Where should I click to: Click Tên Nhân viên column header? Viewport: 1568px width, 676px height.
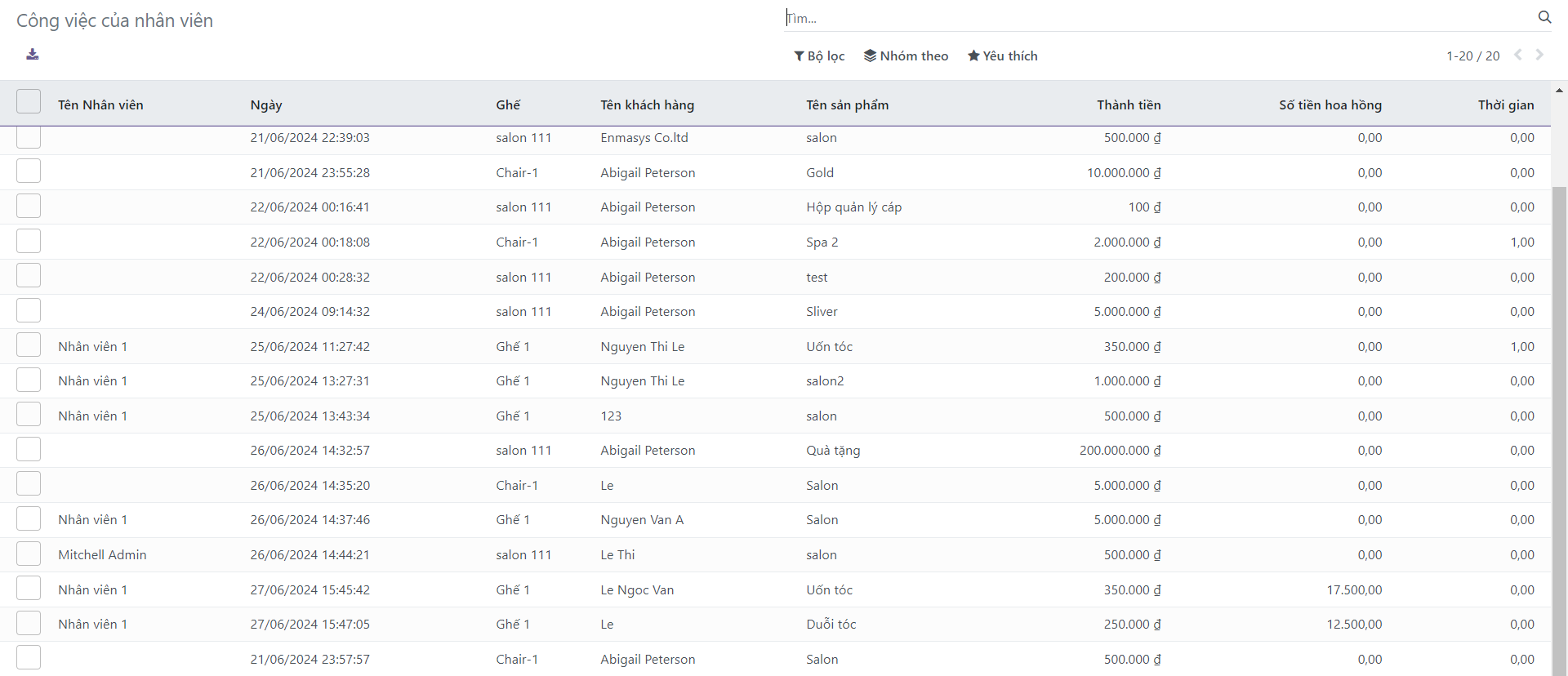[x=100, y=105]
